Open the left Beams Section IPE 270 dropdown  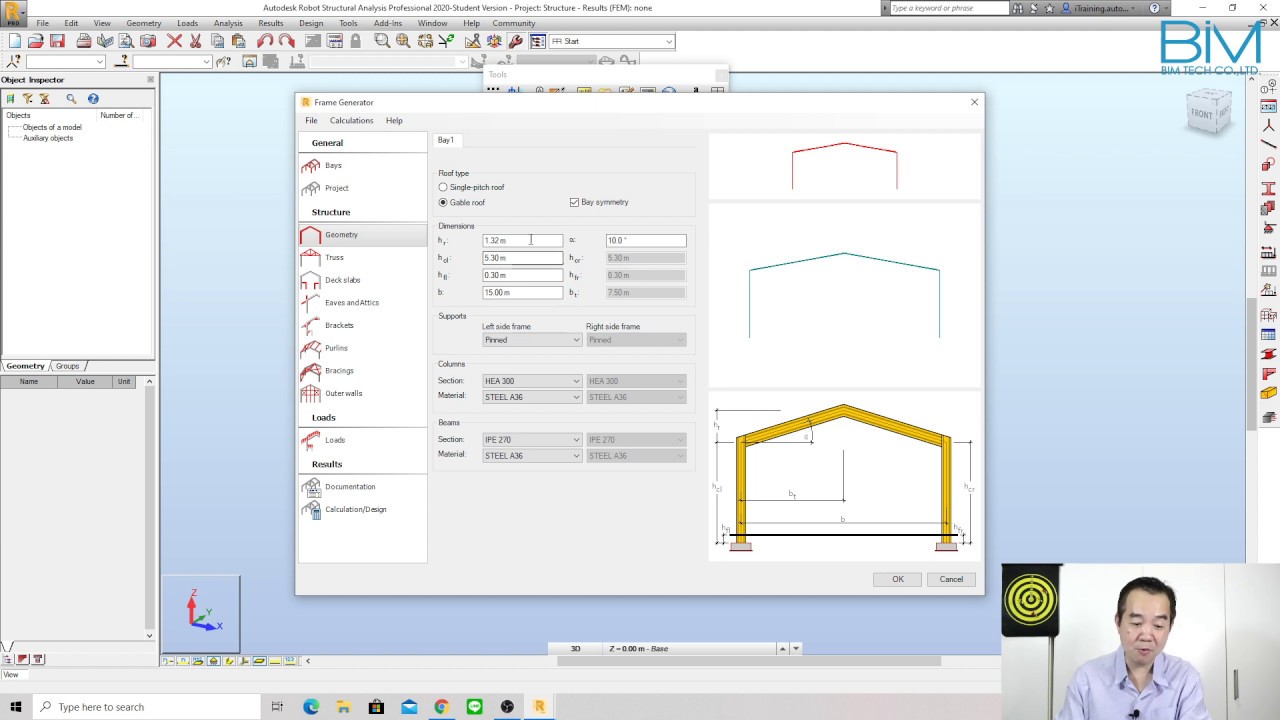tap(531, 440)
